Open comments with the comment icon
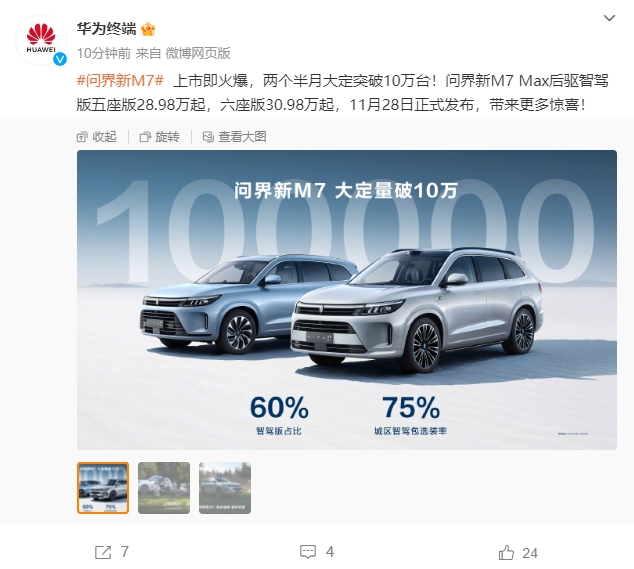 click(x=308, y=552)
